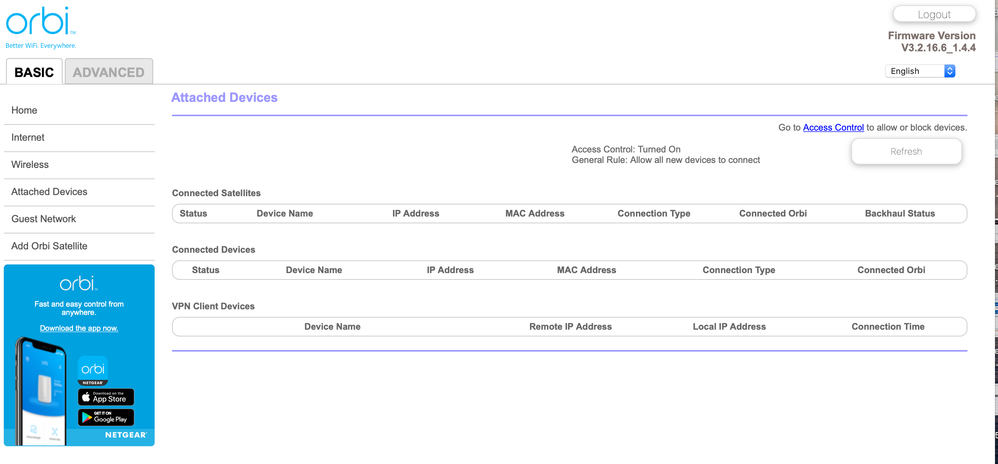This screenshot has width=998, height=464.
Task: Open Guest Network settings
Action: [44, 218]
